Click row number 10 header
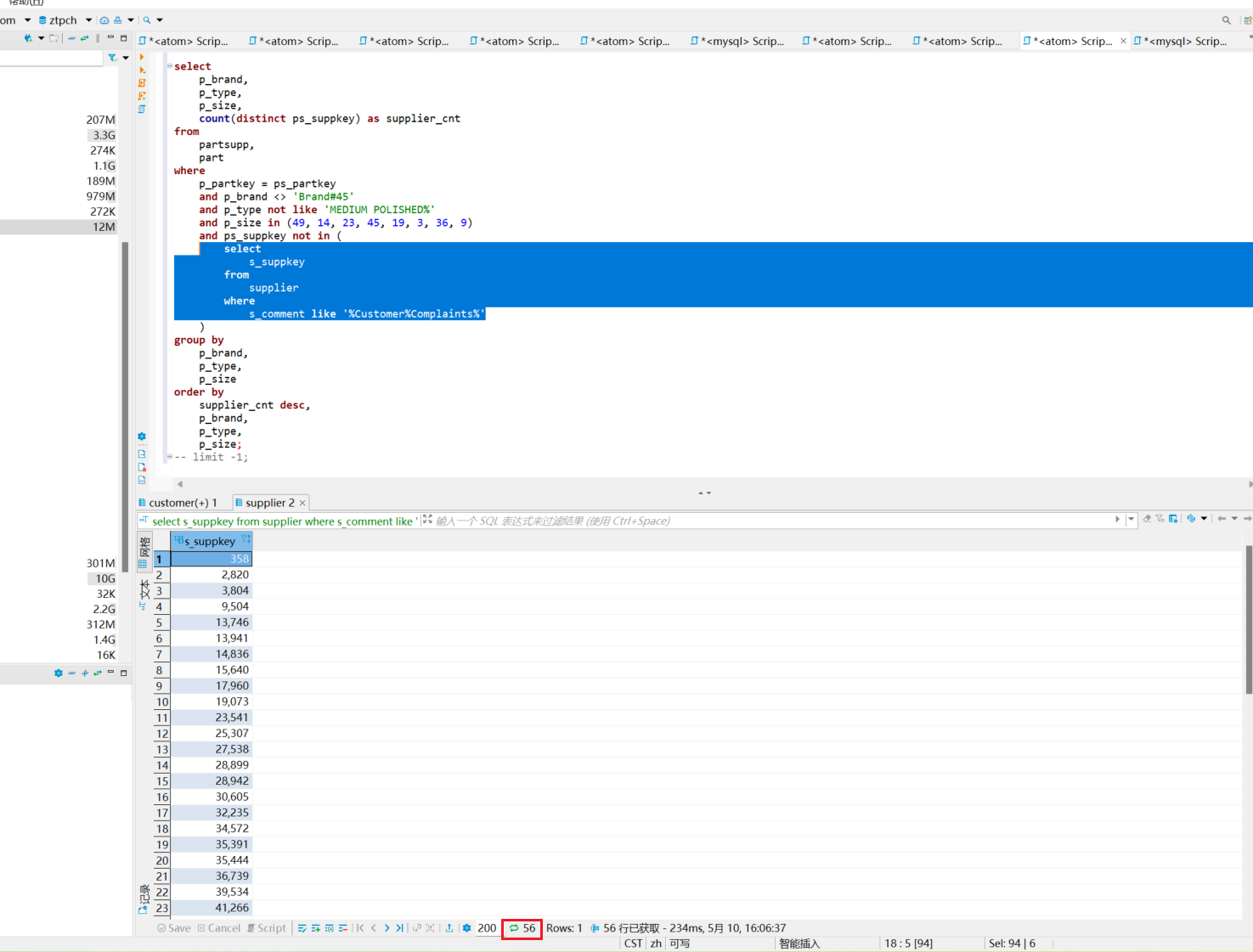Screen dimensions: 1253x952 tap(161, 701)
